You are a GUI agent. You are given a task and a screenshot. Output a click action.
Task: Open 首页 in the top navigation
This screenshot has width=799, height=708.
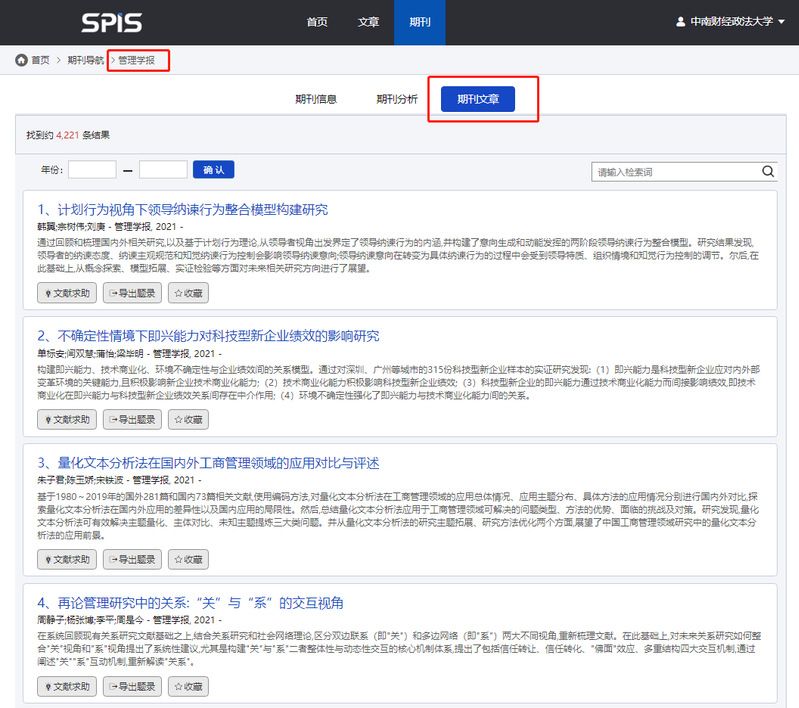(317, 22)
